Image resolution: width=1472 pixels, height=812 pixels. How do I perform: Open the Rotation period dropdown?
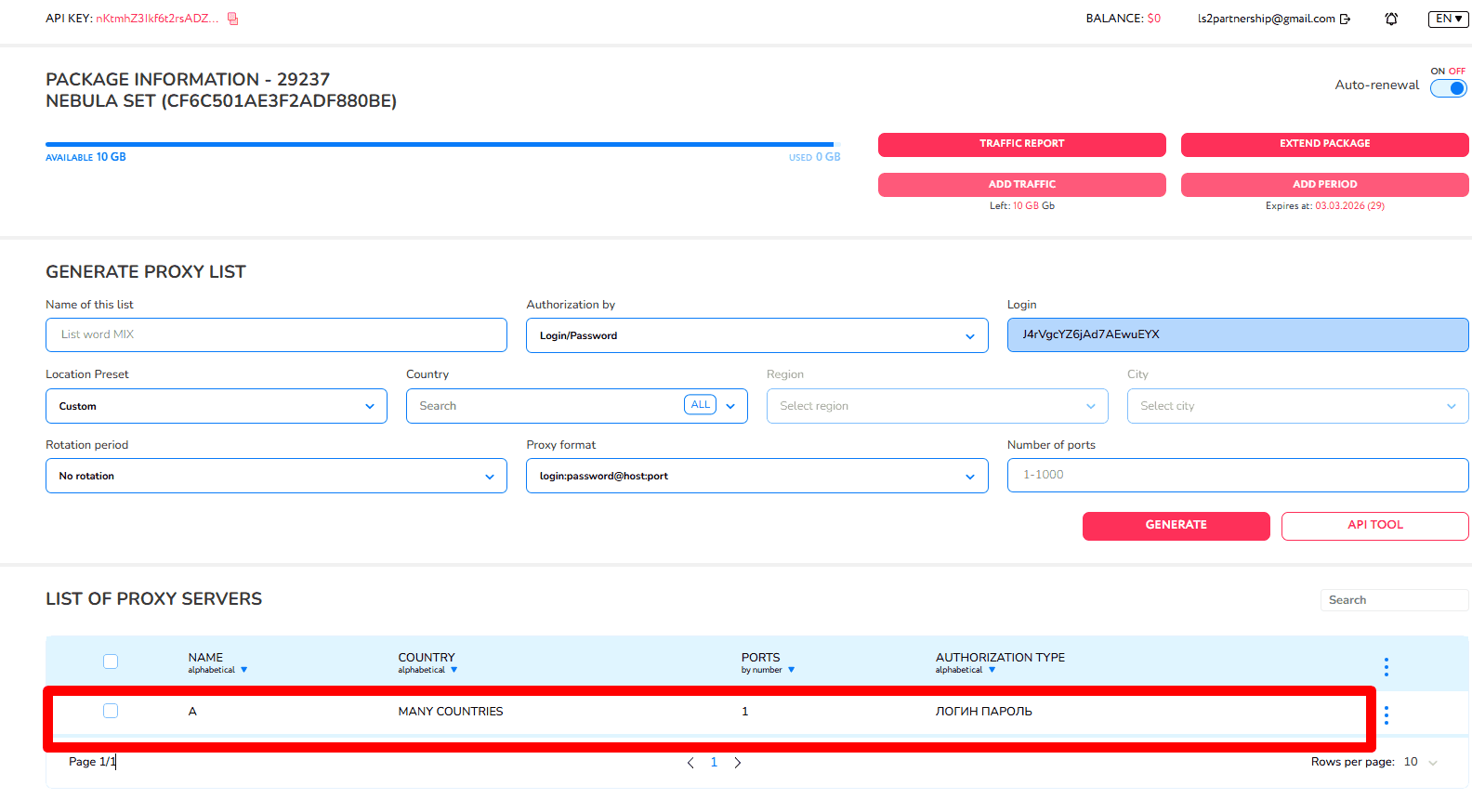(x=276, y=476)
